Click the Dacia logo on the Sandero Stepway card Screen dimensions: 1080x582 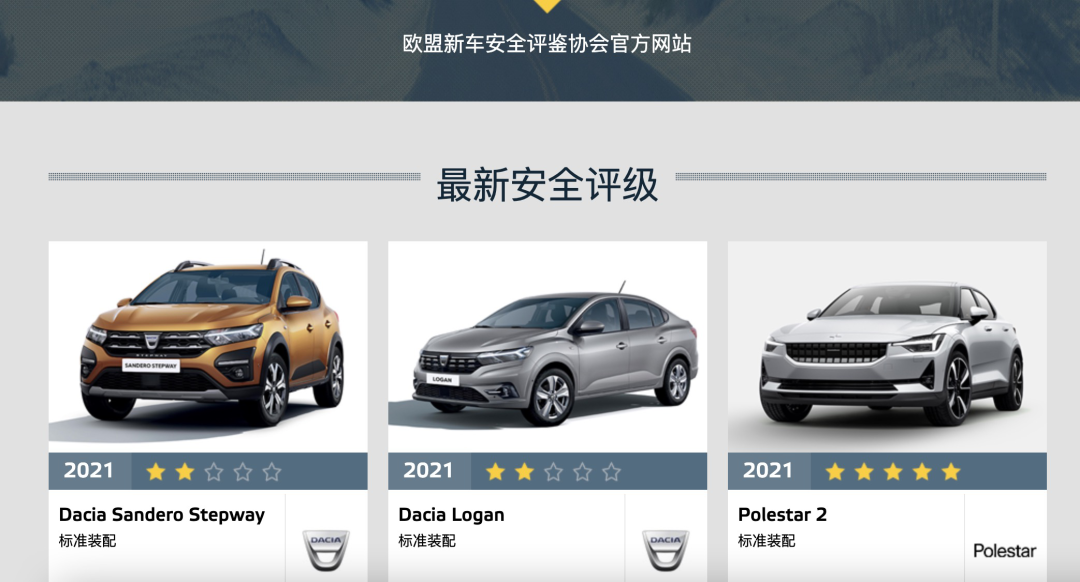326,550
